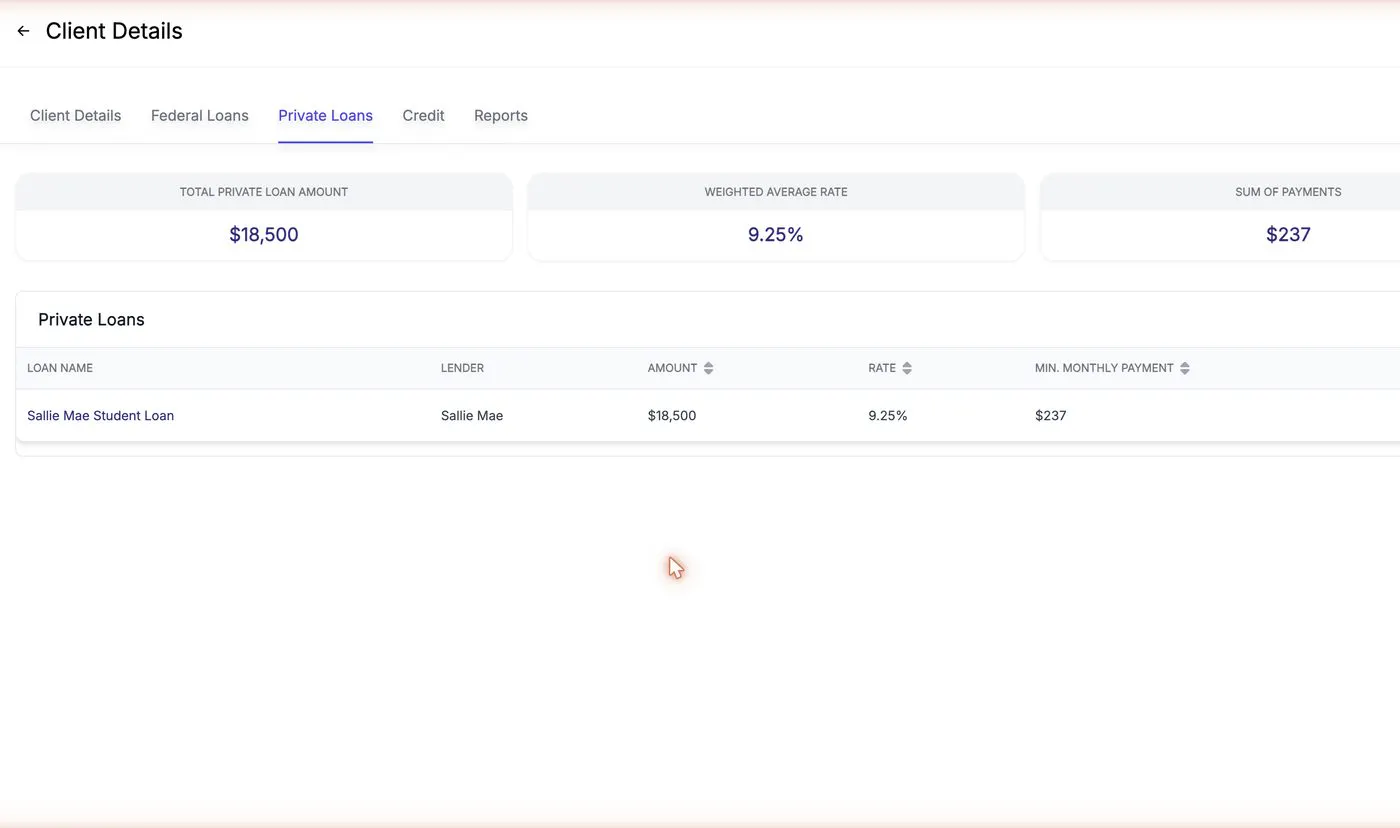Sort by Min. Monthly Payment arrows
The height and width of the screenshot is (828, 1400).
click(1184, 368)
